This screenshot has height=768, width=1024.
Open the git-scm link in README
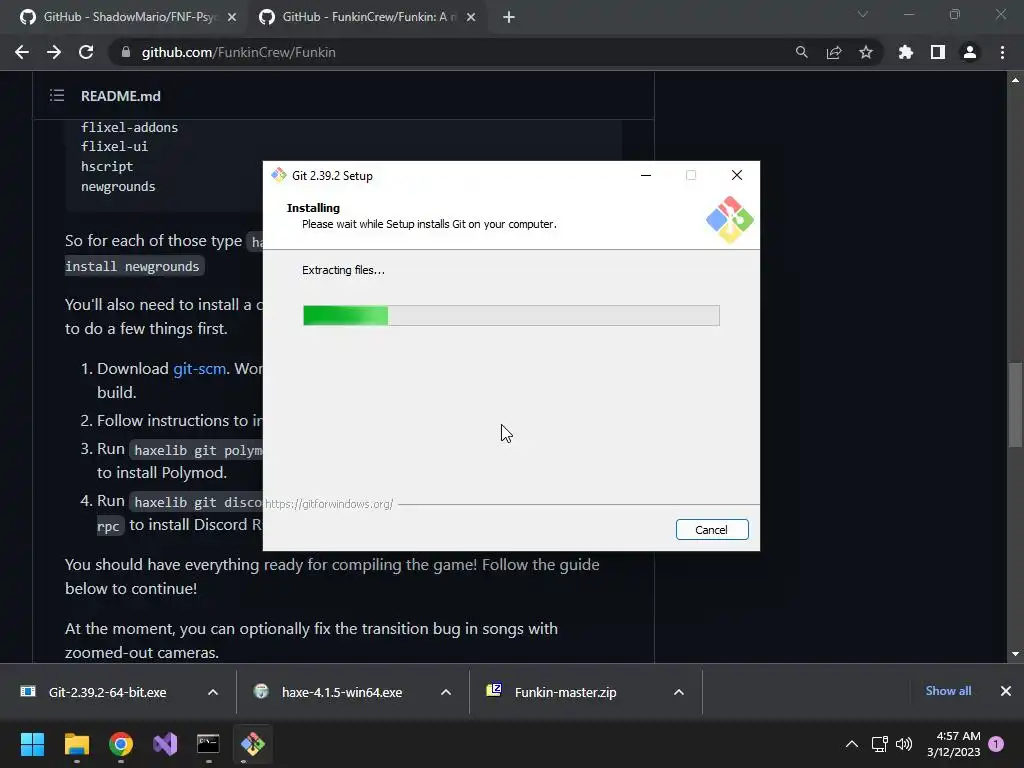click(199, 368)
